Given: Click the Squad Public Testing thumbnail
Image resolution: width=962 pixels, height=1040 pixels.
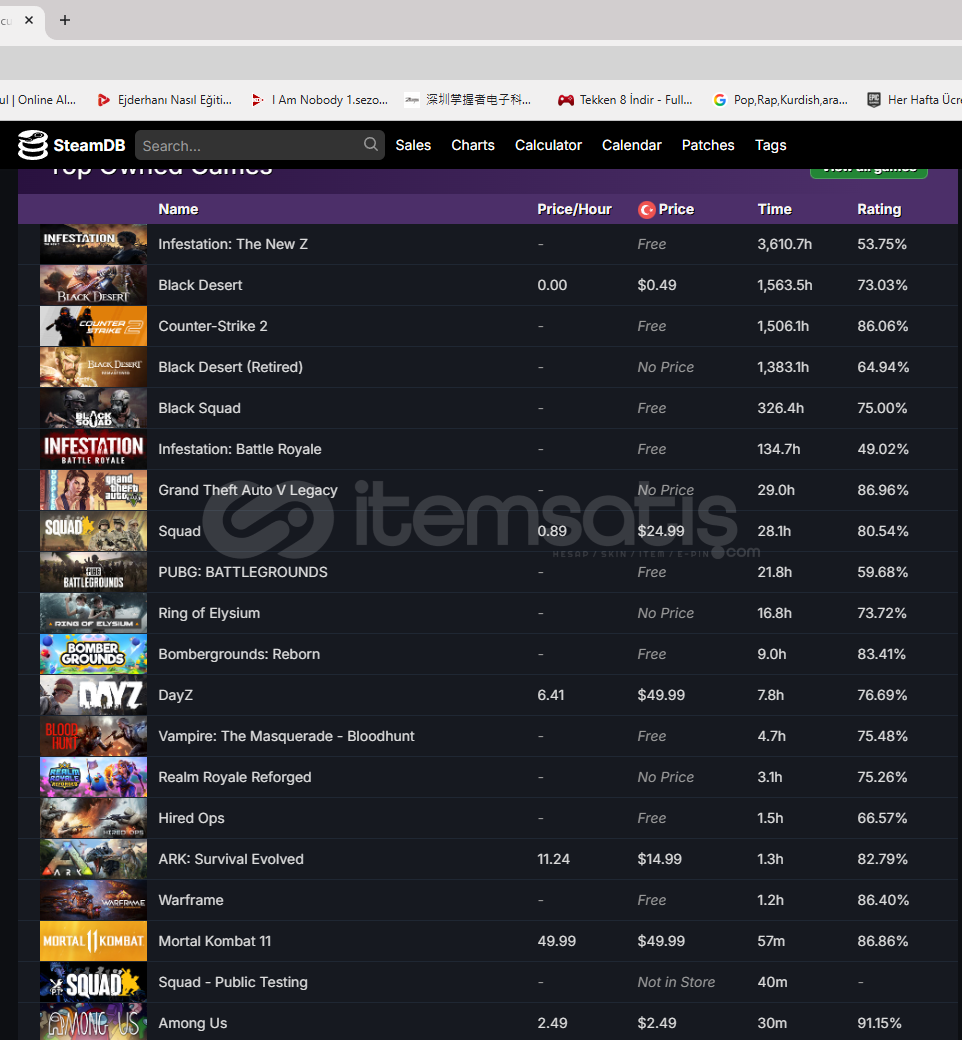Looking at the screenshot, I should pyautogui.click(x=94, y=982).
